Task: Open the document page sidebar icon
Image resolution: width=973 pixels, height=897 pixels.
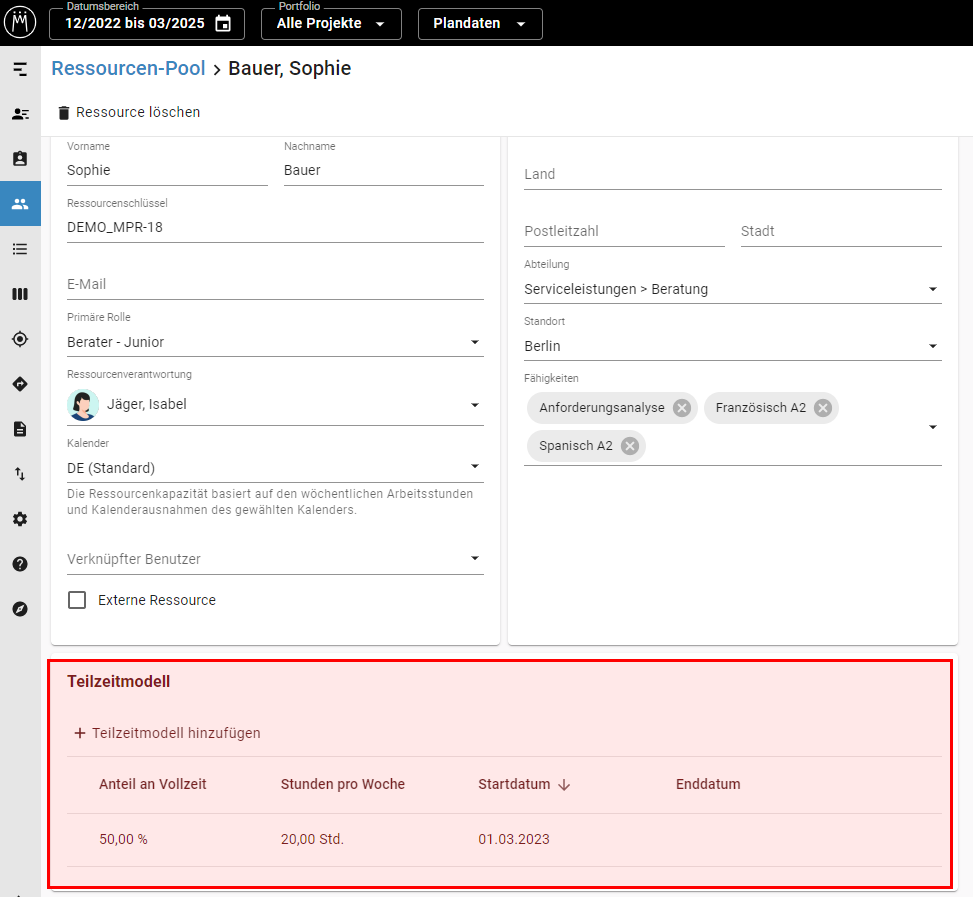Action: 20,429
